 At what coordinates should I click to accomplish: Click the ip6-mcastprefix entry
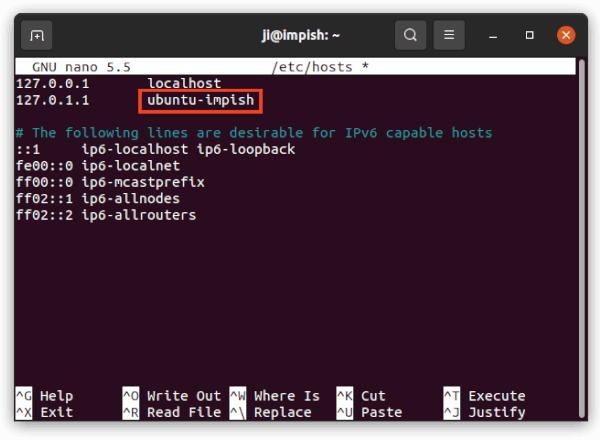[x=143, y=183]
